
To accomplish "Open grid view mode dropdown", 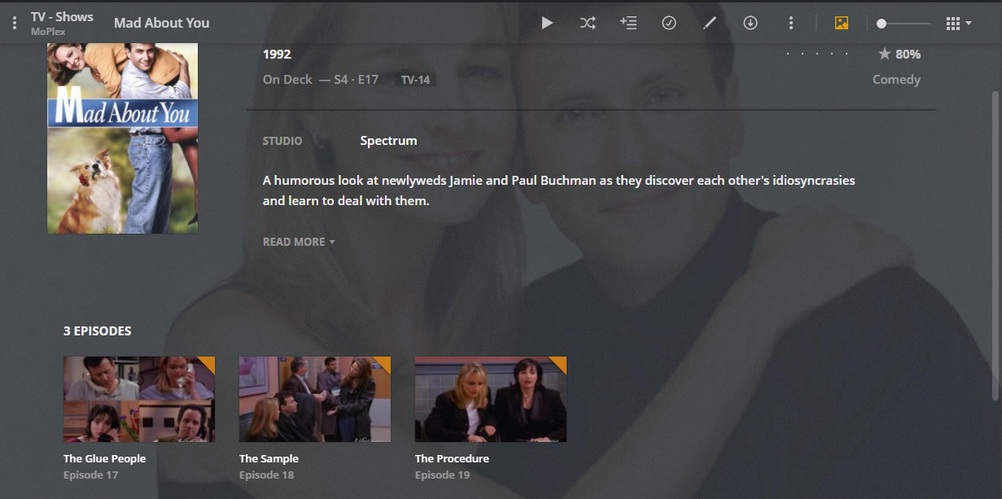I will click(959, 24).
